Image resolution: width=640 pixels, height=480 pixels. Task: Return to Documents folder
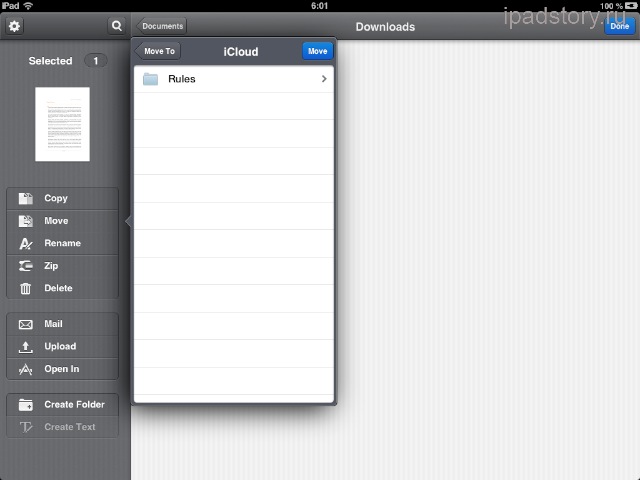[x=162, y=26]
